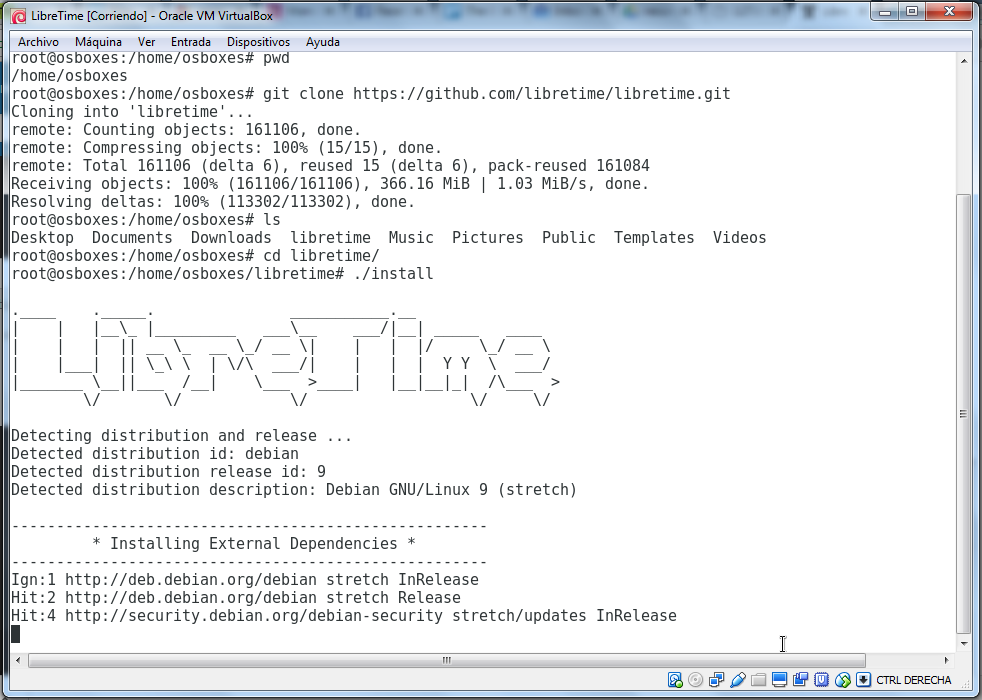This screenshot has width=982, height=700.
Task: Minimize the VirtualBox VM window
Action: click(x=885, y=12)
